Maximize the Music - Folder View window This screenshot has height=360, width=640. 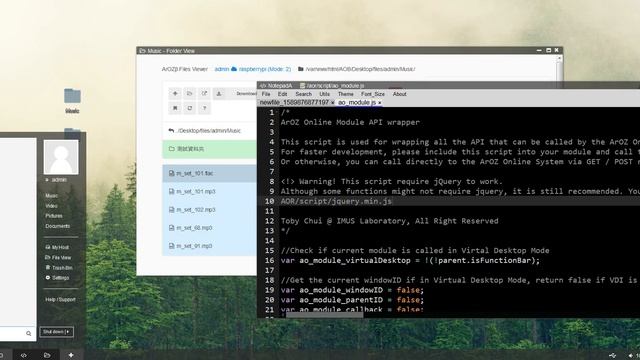click(549, 50)
